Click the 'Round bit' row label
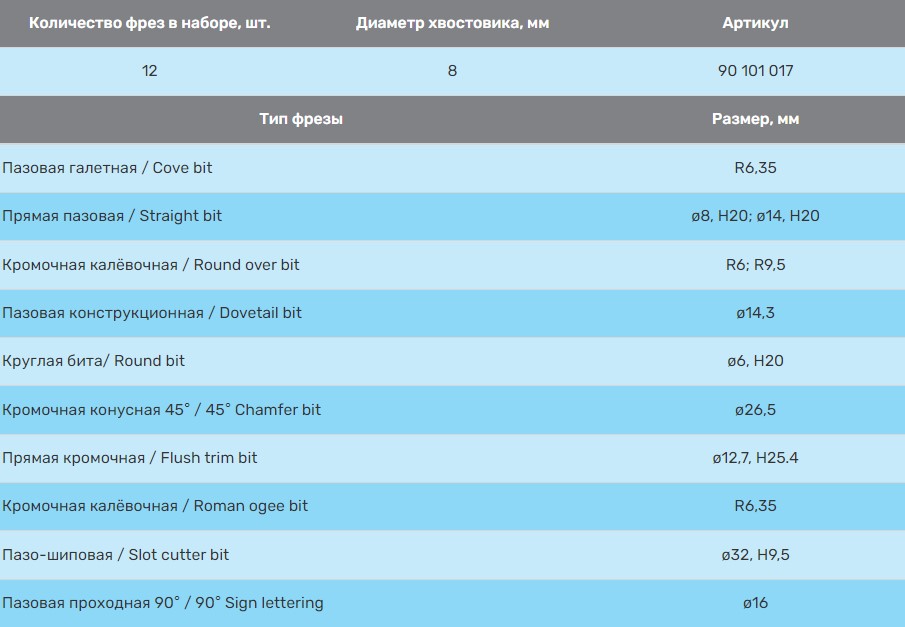This screenshot has width=905, height=627. point(94,361)
